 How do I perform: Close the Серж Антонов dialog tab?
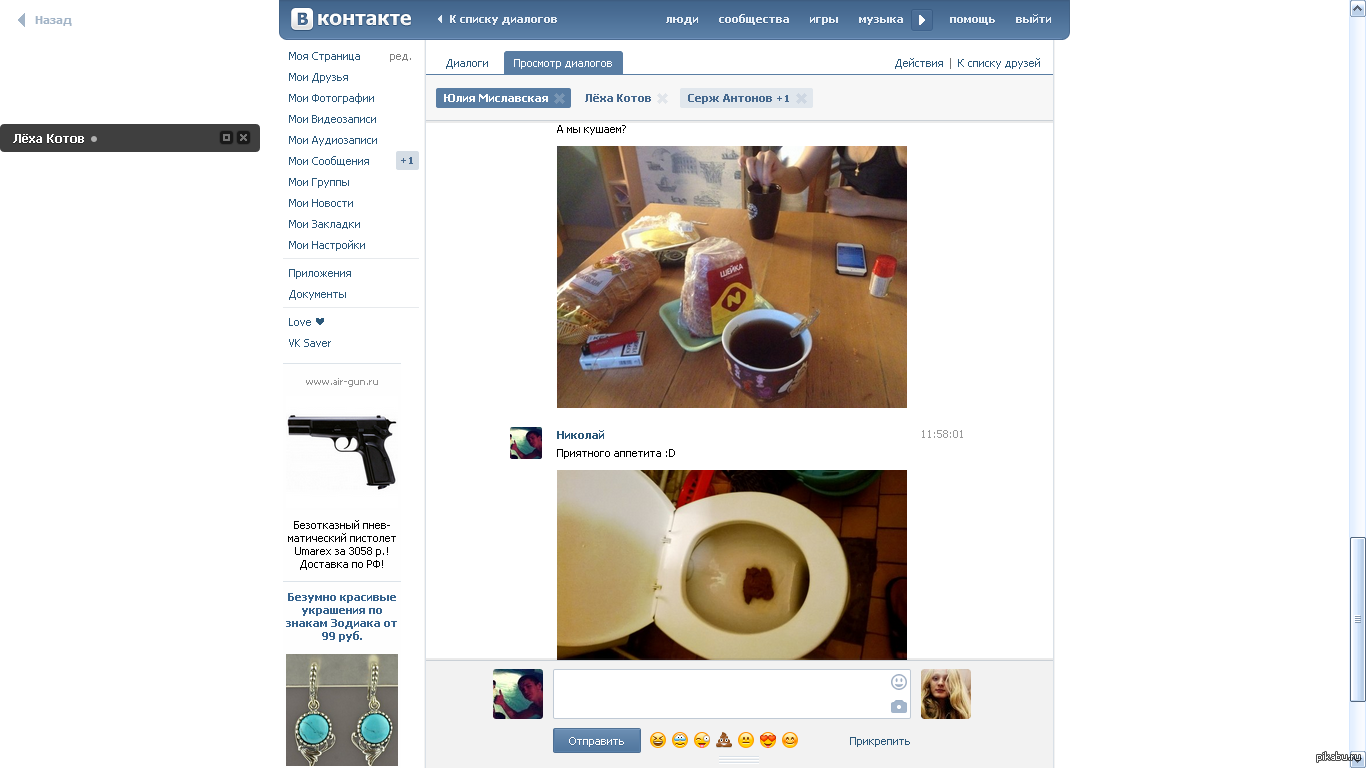pos(801,98)
